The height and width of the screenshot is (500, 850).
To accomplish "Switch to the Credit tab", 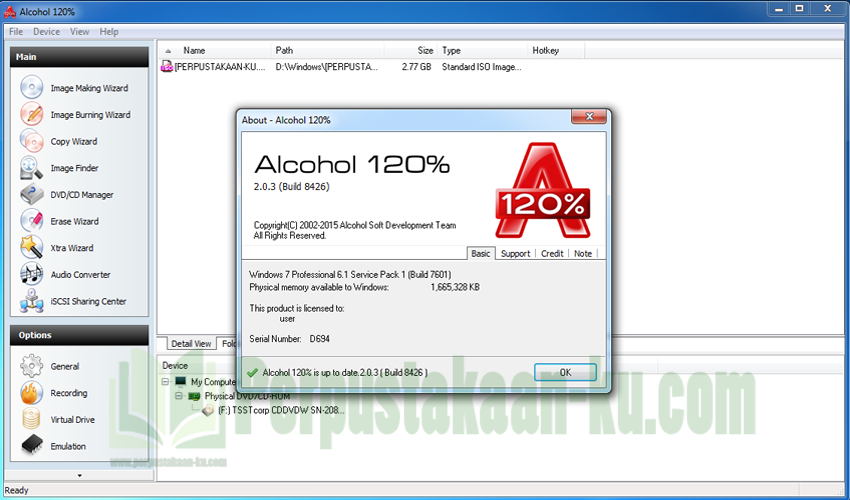I will point(552,253).
